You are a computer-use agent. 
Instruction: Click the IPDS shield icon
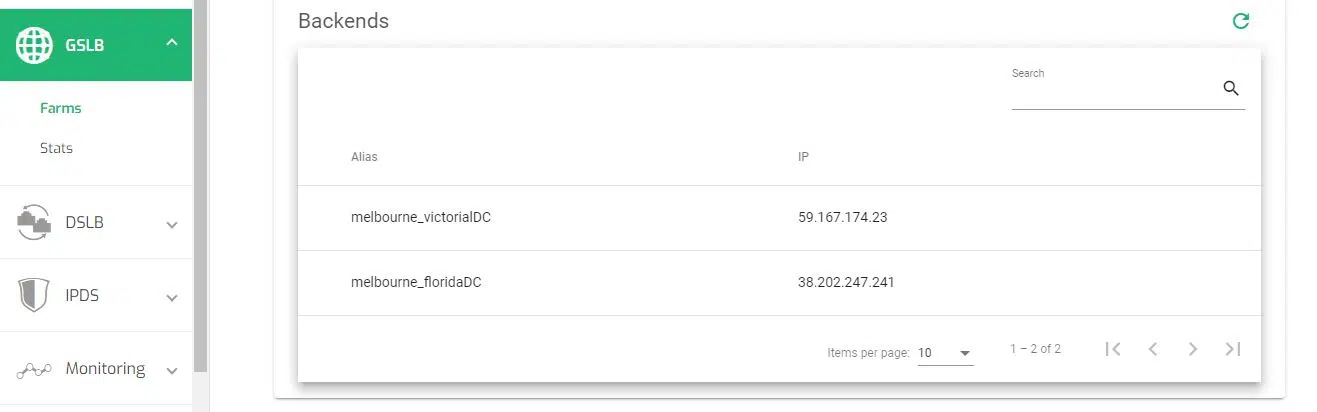[34, 296]
